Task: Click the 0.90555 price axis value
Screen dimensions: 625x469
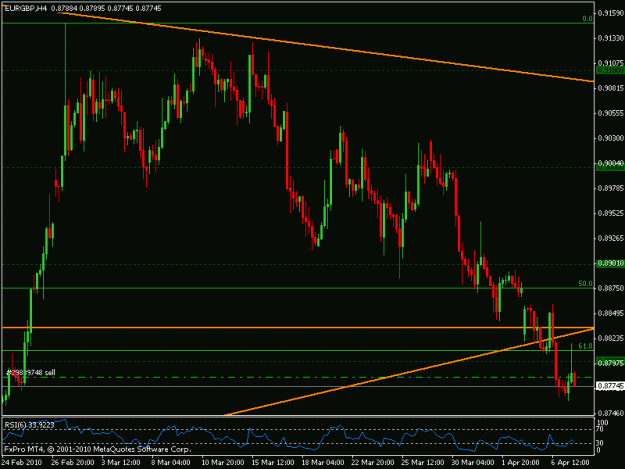Action: click(x=611, y=113)
